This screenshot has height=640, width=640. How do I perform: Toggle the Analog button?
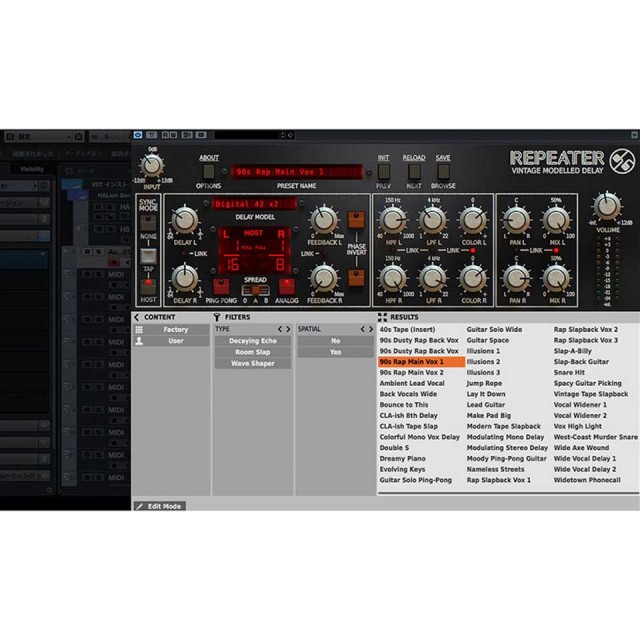coord(287,287)
